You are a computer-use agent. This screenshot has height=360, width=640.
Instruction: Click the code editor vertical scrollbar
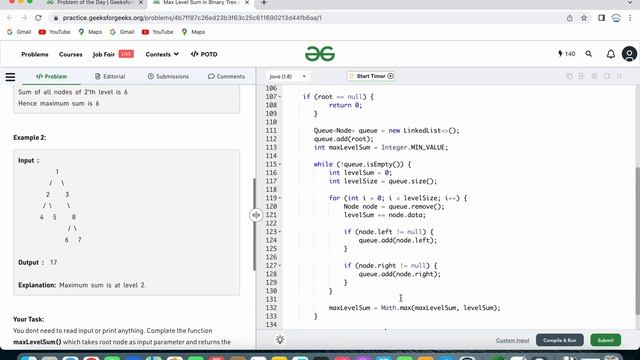(x=637, y=241)
